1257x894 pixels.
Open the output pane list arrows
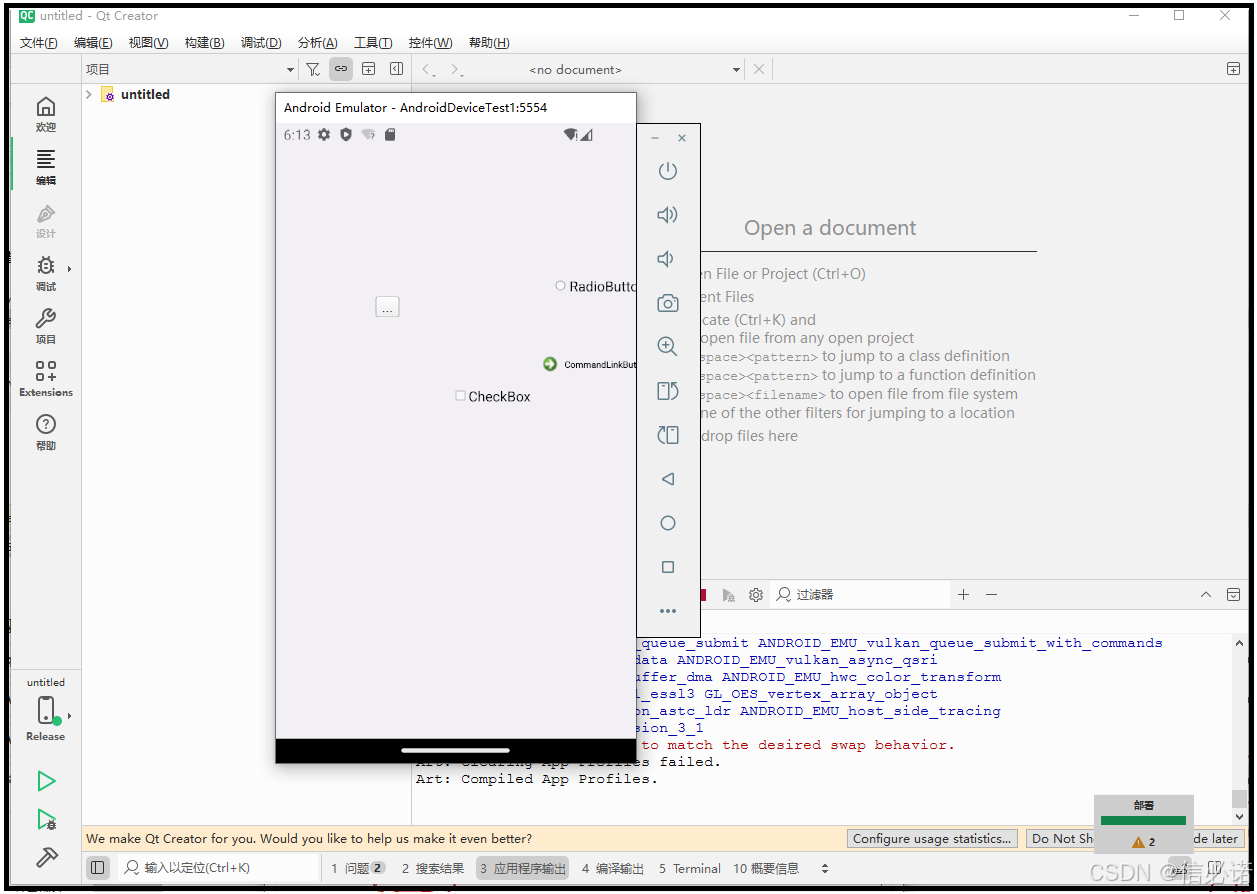pyautogui.click(x=824, y=868)
